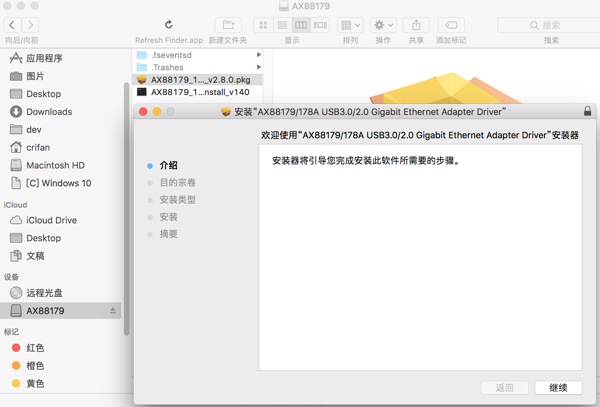The width and height of the screenshot is (600, 407).
Task: Click the lock icon in installer title bar
Action: (x=587, y=111)
